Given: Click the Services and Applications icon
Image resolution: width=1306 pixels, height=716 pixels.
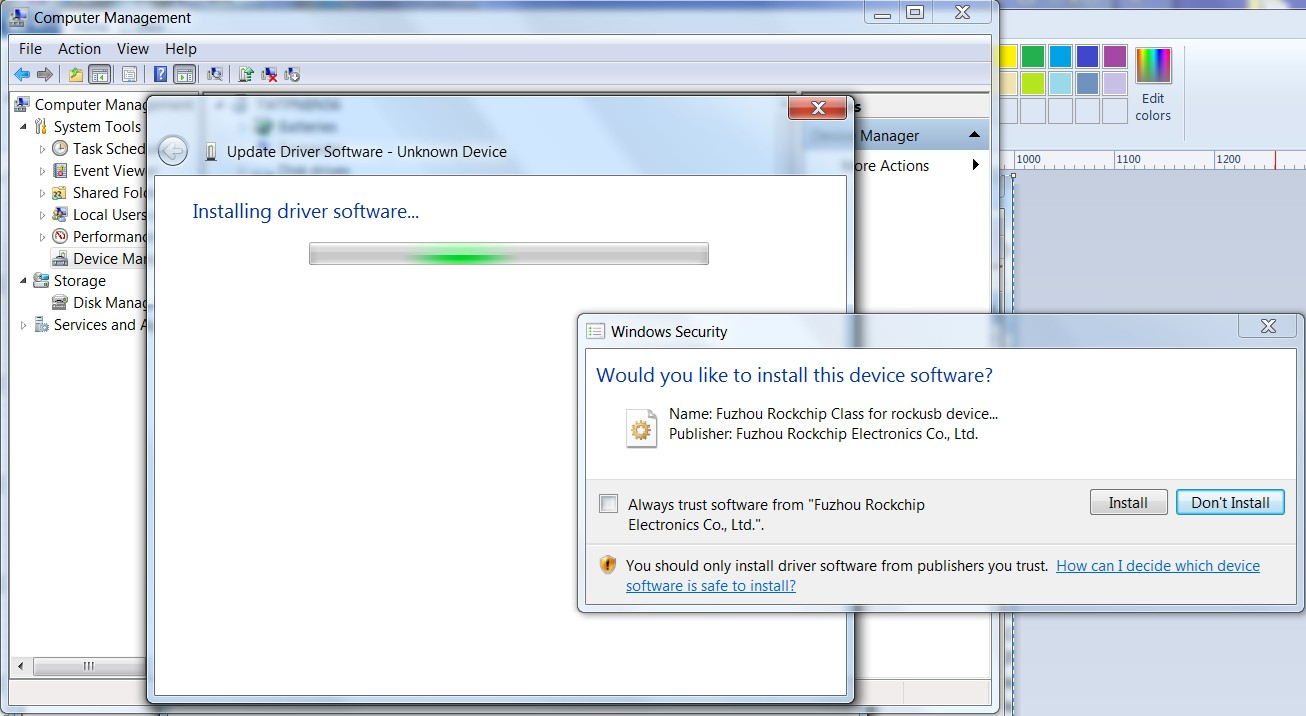Looking at the screenshot, I should [41, 324].
